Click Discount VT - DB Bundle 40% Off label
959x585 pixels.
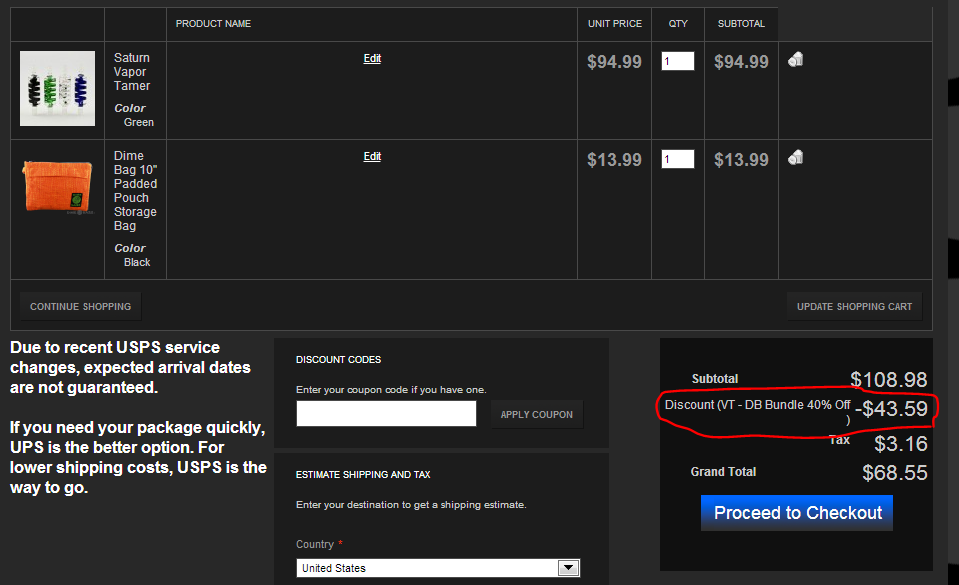point(758,411)
